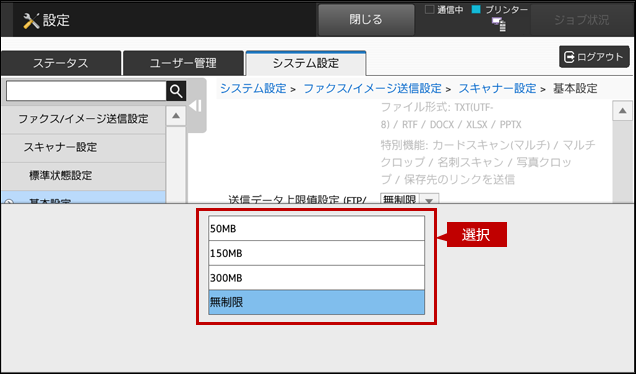Open the ファクス/イメージ送信設定 breadcrumb link
The width and height of the screenshot is (636, 374).
click(x=372, y=88)
